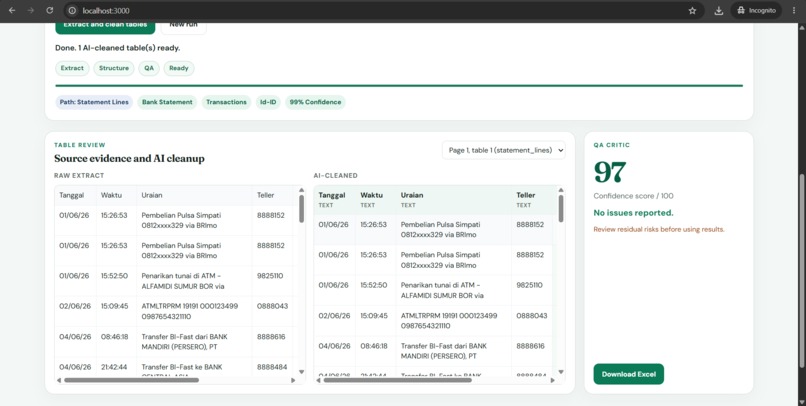The height and width of the screenshot is (406, 806).
Task: Click No issues reported message
Action: pos(633,213)
